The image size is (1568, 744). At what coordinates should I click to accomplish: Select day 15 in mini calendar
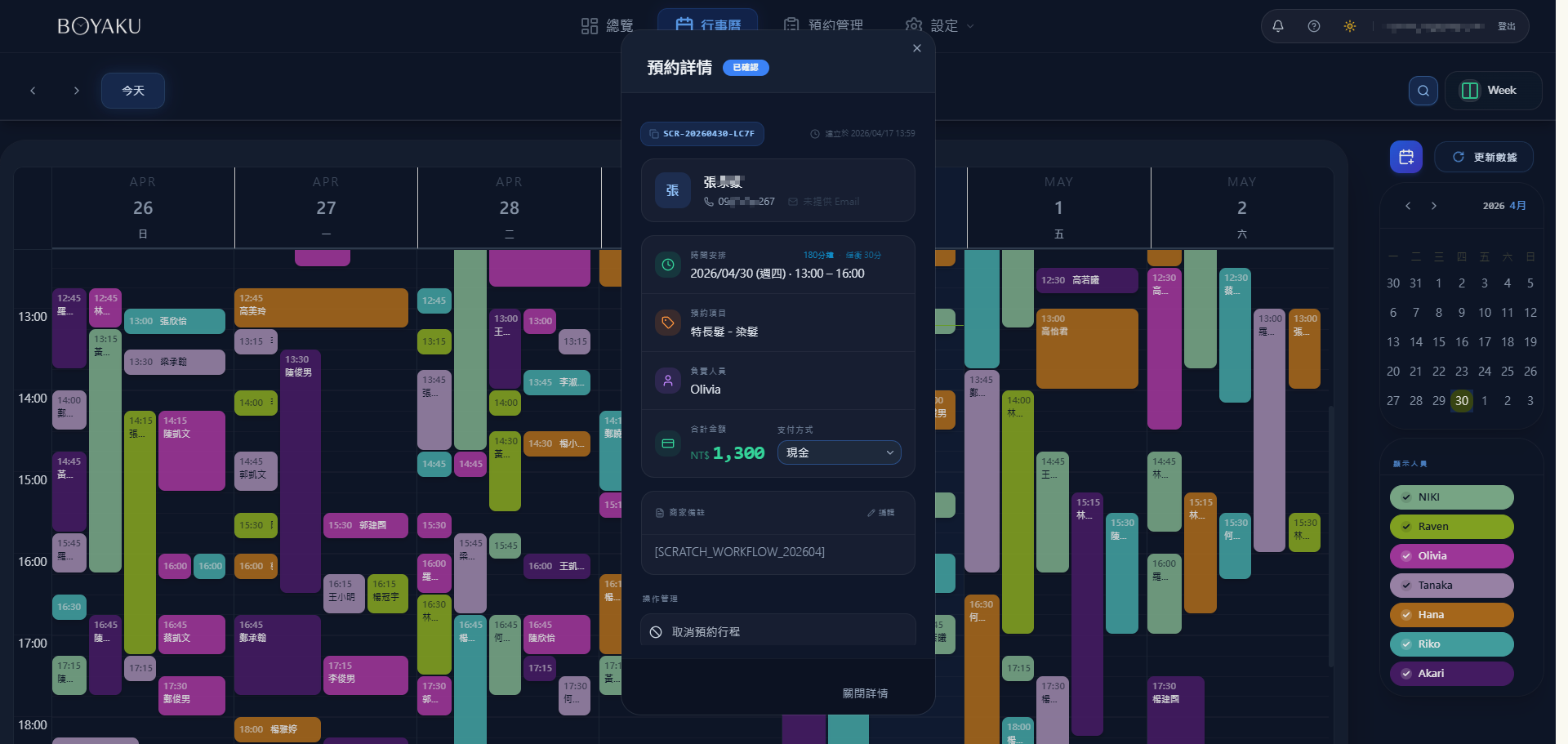click(x=1439, y=342)
